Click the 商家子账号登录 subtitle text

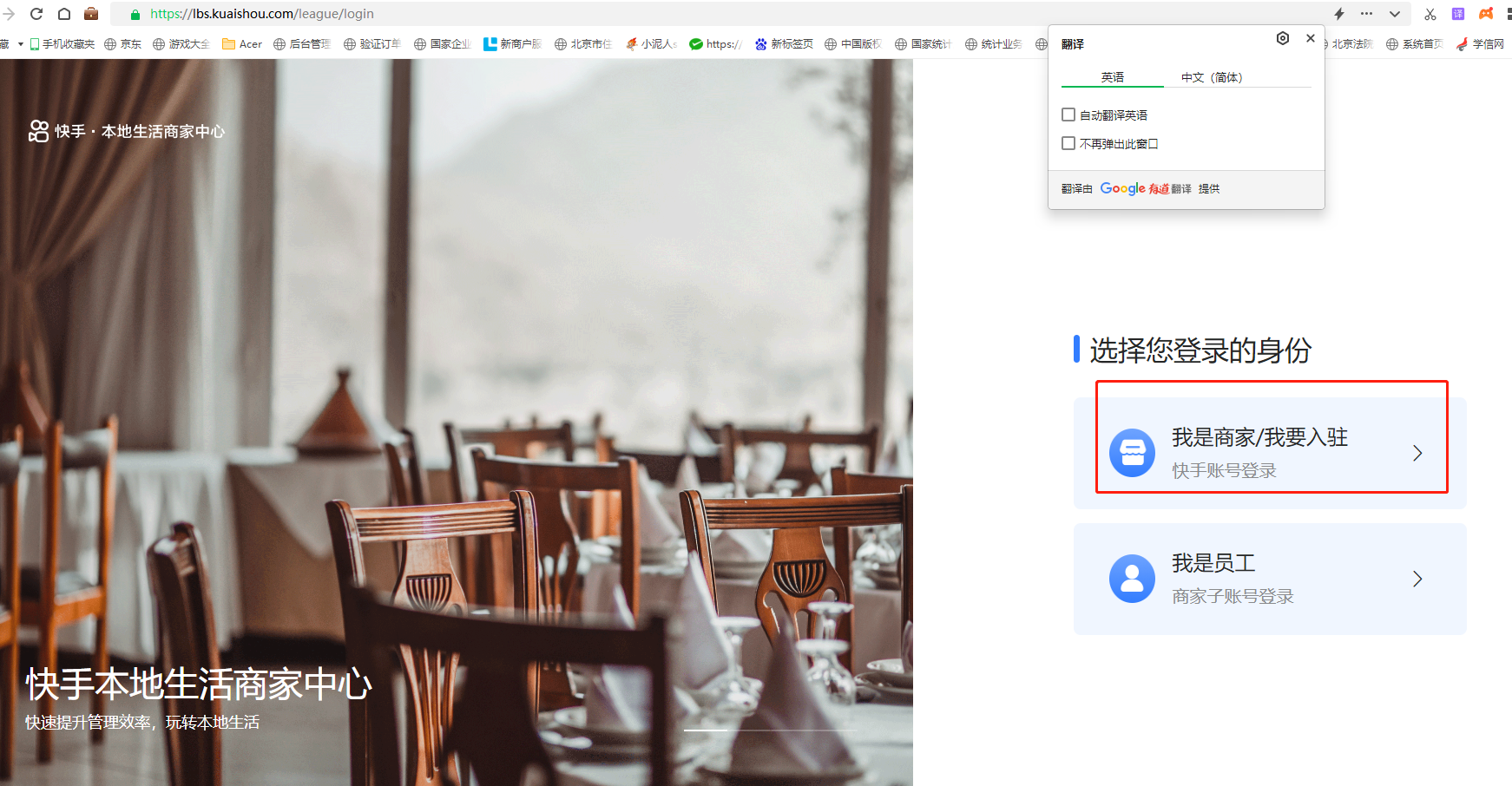(1233, 597)
